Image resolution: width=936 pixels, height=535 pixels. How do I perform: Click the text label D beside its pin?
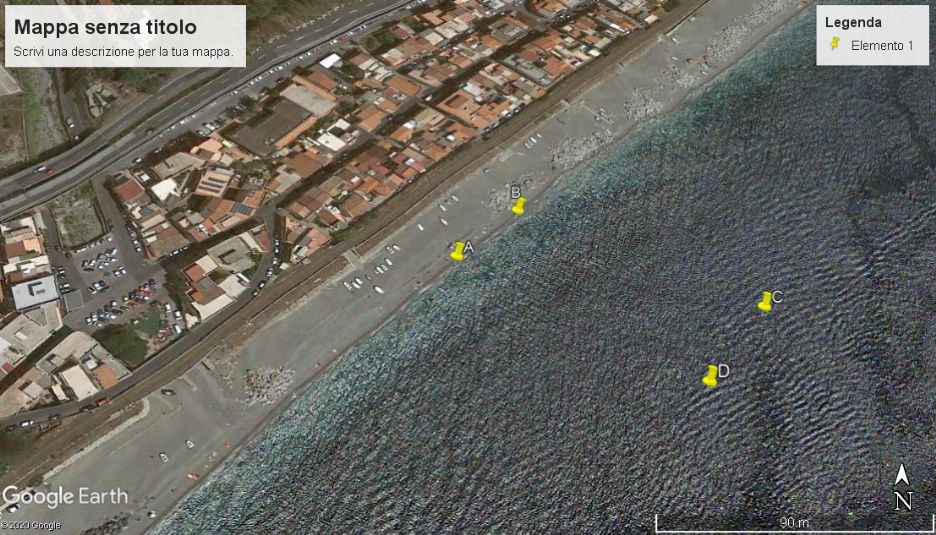724,371
